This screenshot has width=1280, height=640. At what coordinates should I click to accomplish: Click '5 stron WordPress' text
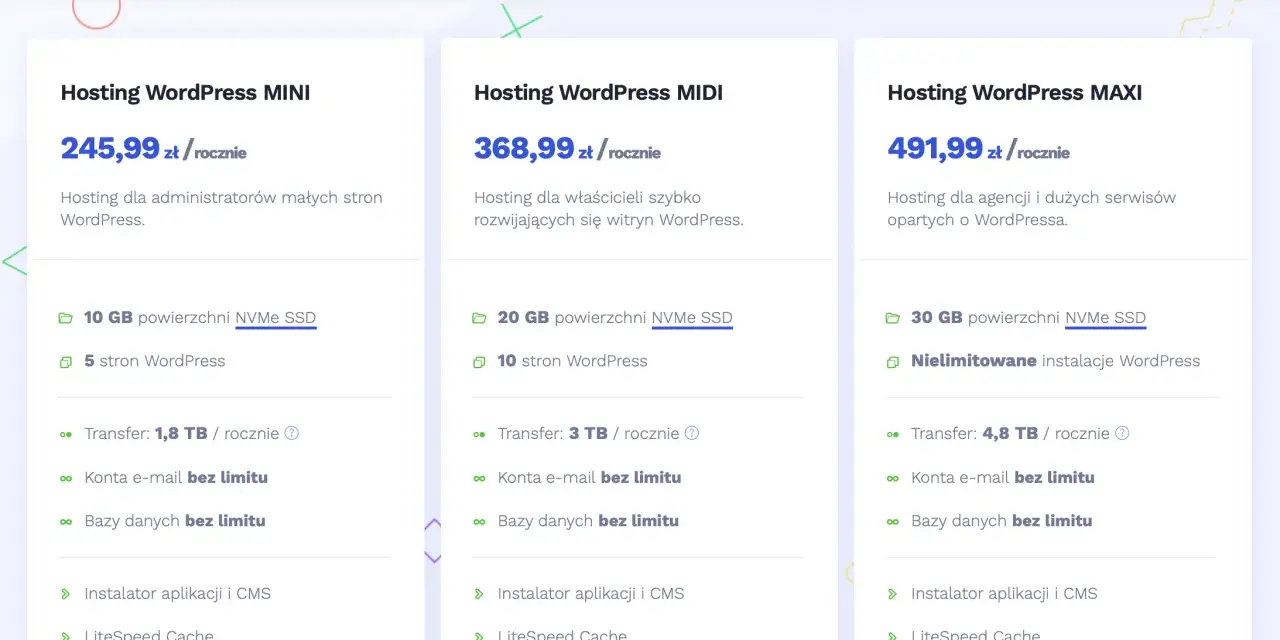tap(155, 361)
